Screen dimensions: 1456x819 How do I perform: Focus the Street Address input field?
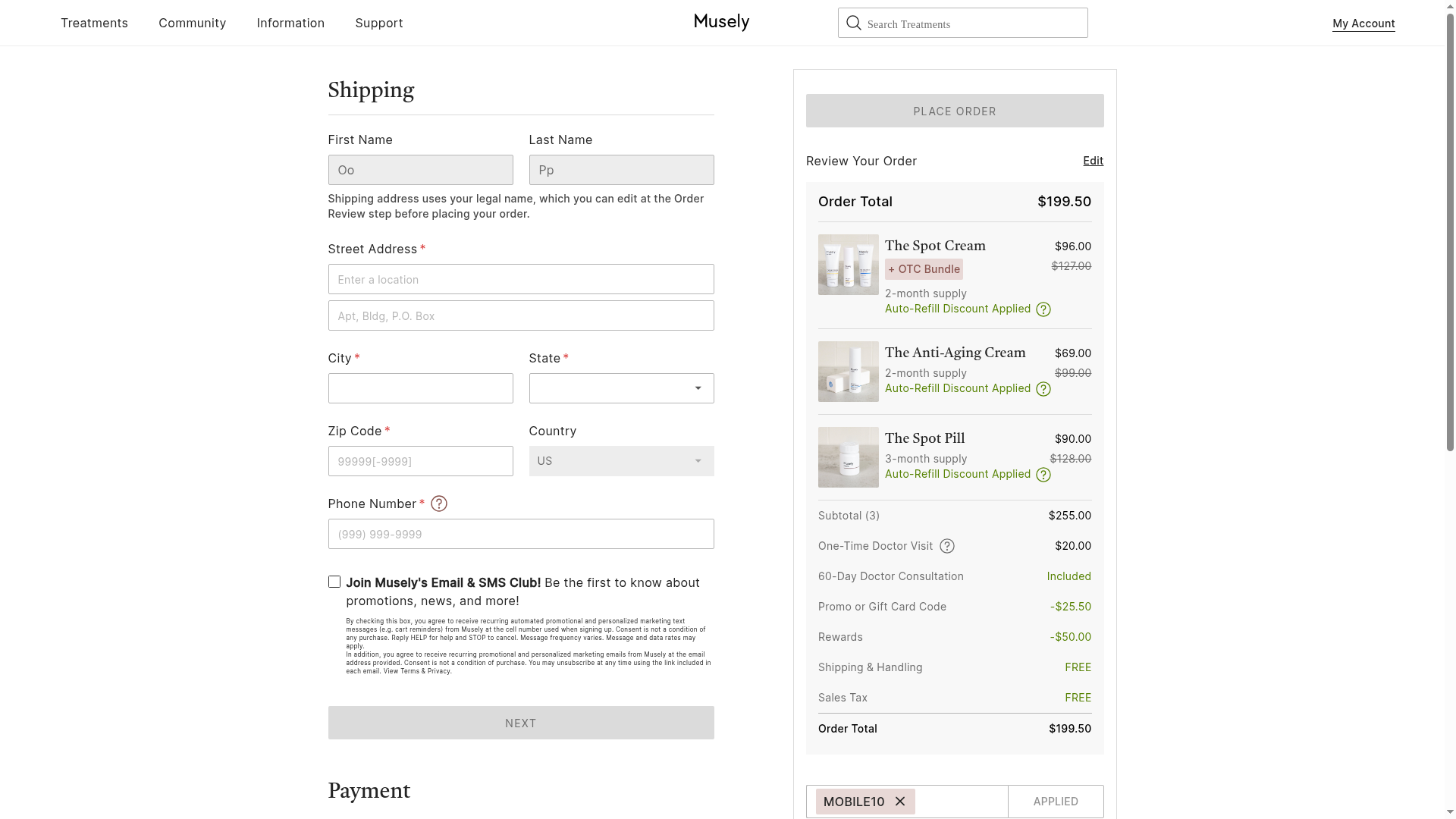tap(521, 279)
